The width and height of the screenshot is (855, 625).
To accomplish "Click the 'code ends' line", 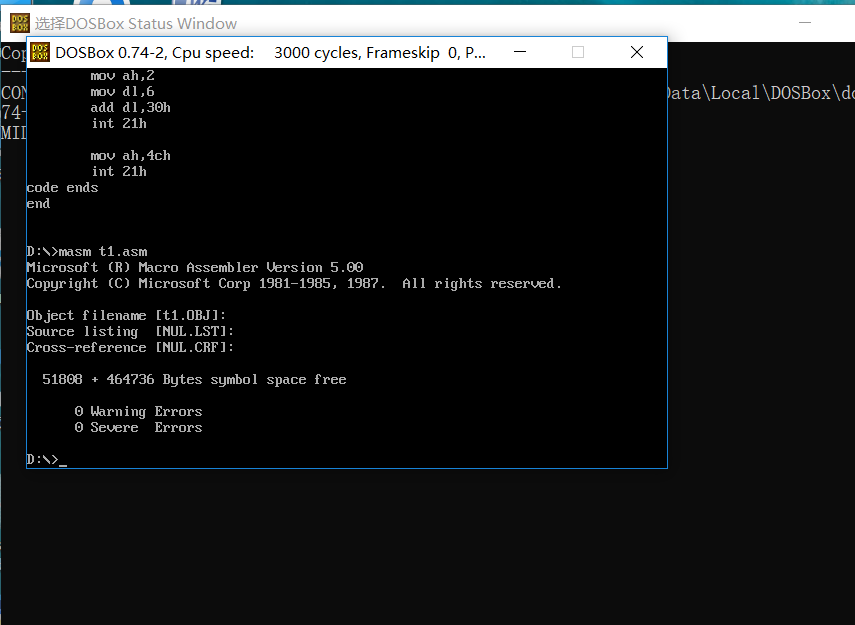I will 62,188.
